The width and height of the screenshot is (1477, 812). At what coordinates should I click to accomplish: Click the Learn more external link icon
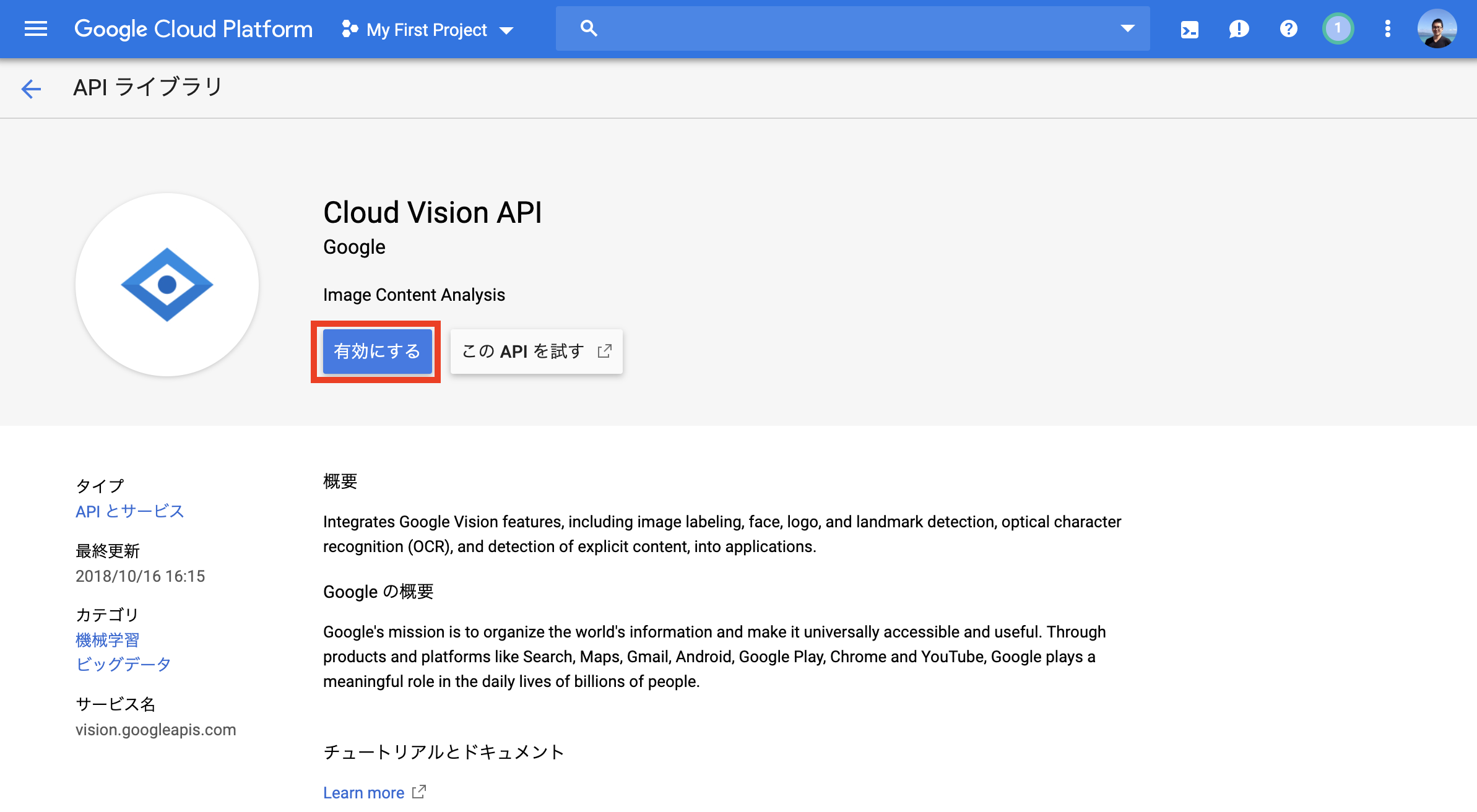tap(419, 792)
